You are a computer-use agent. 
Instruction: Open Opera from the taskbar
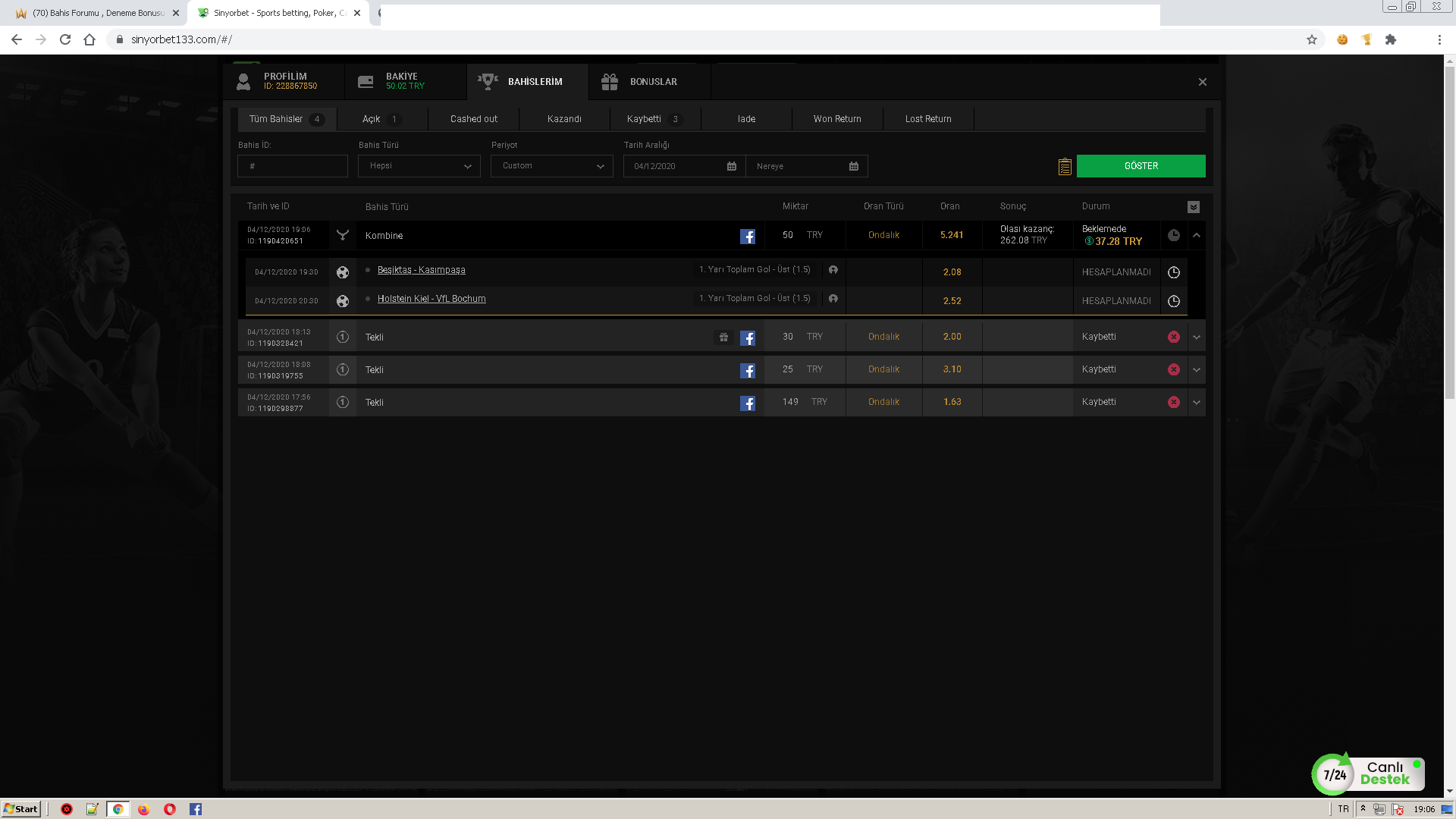169,809
